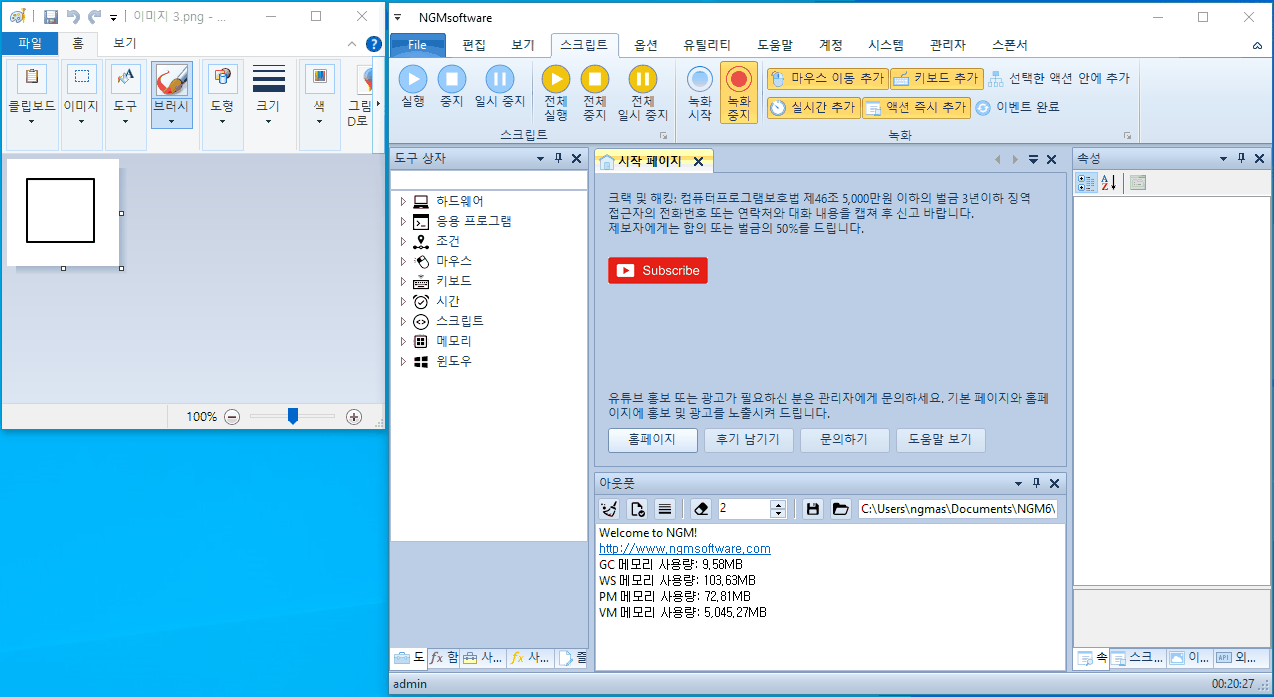Click Paint Undo arrow icon
This screenshot has width=1274, height=697.
pos(73,17)
